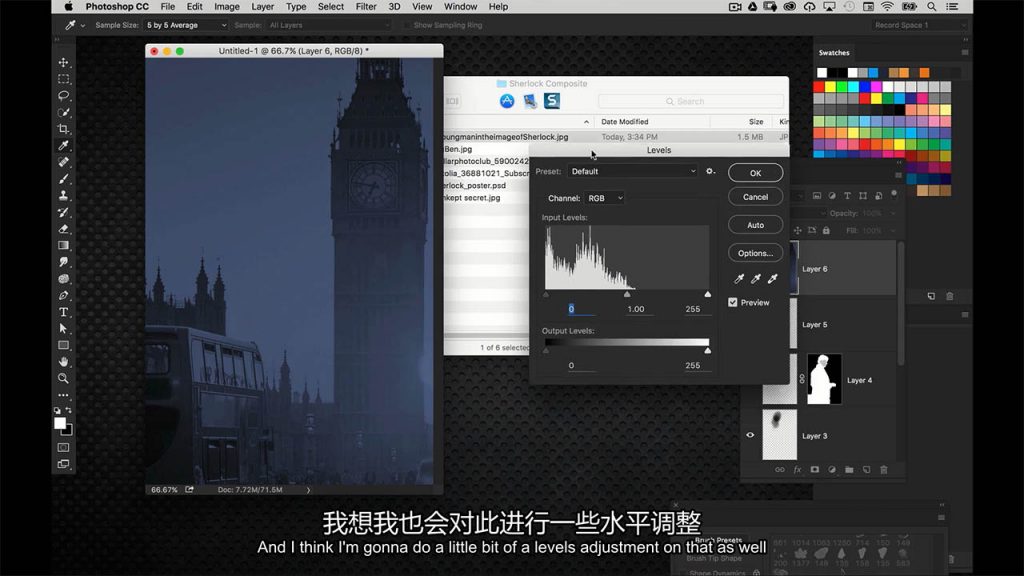The image size is (1024, 576).
Task: Select the Type tool
Action: tap(63, 312)
